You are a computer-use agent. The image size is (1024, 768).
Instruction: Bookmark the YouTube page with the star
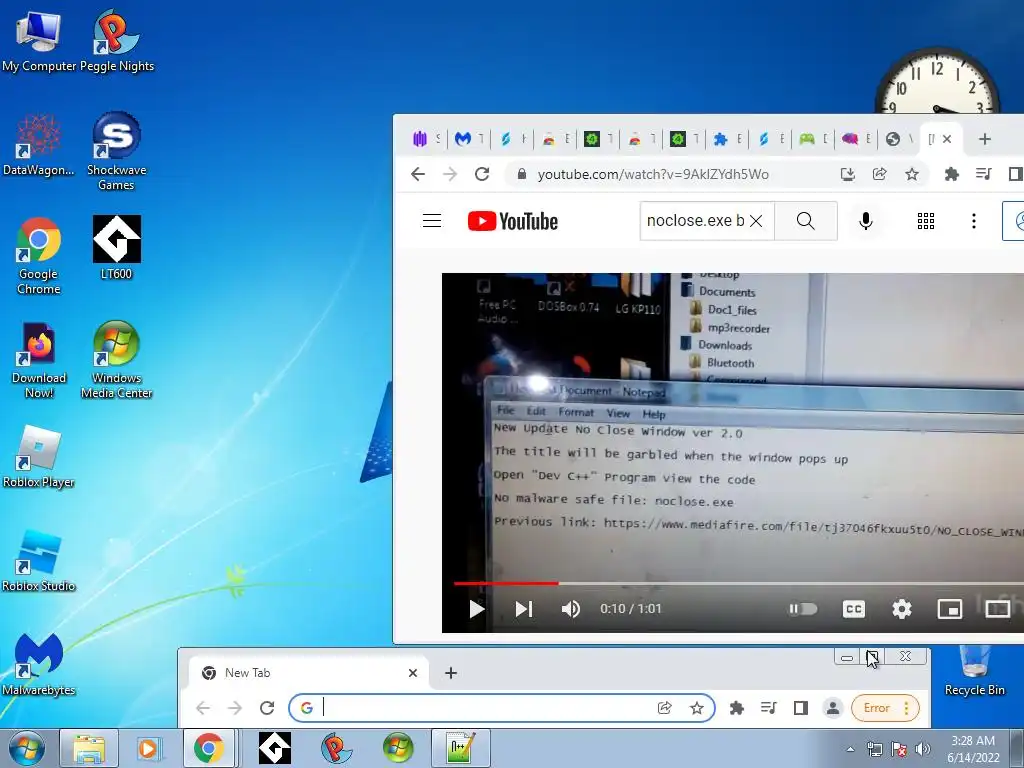coord(912,174)
